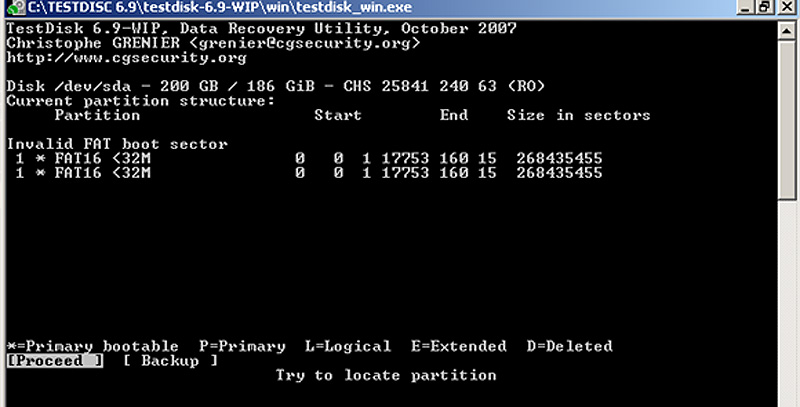The width and height of the screenshot is (800, 407).
Task: Choose the Backup option
Action: point(170,361)
